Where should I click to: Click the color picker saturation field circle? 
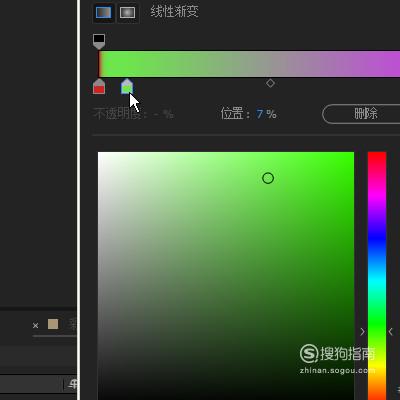pos(268,178)
